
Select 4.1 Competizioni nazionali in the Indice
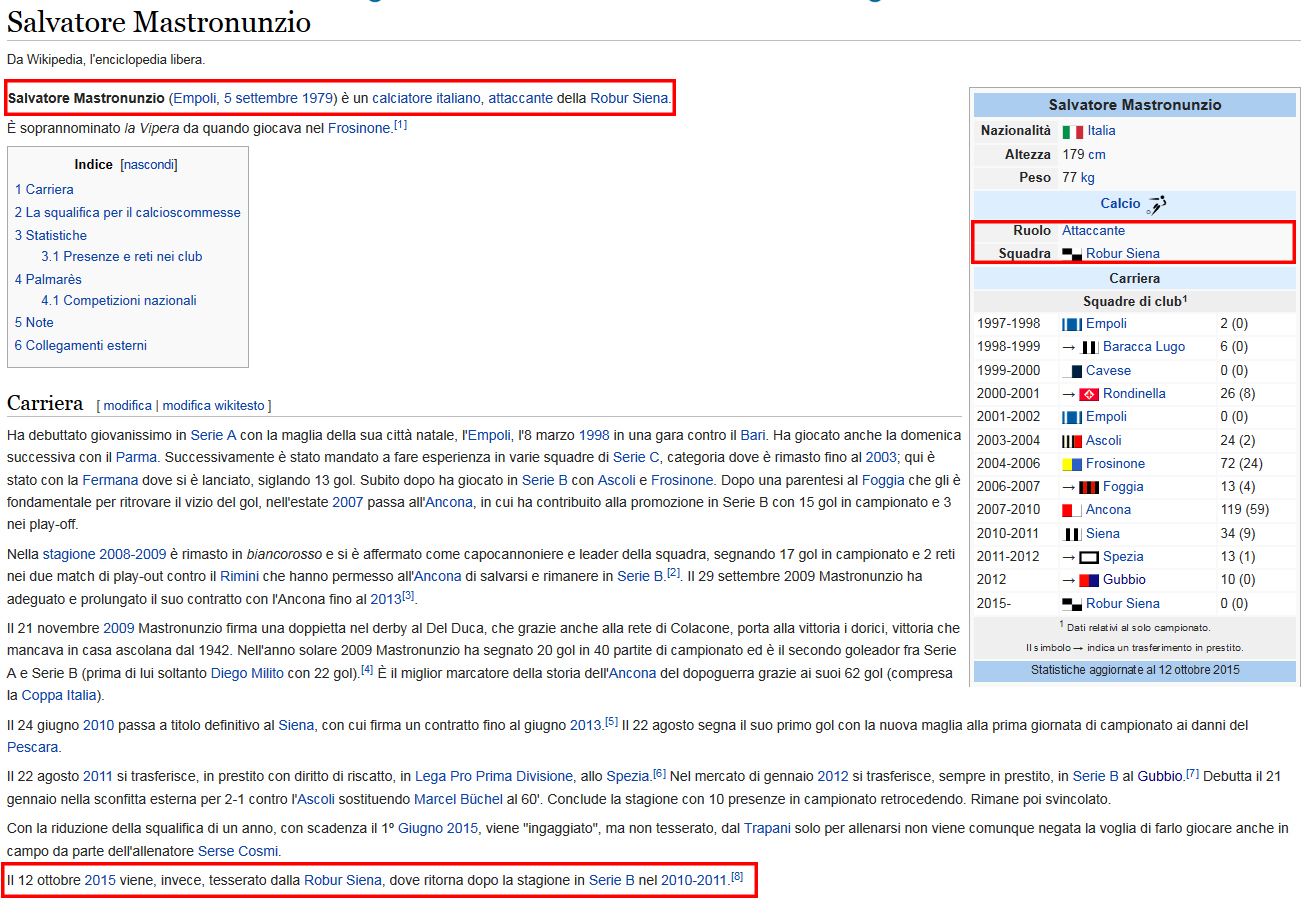pos(119,300)
